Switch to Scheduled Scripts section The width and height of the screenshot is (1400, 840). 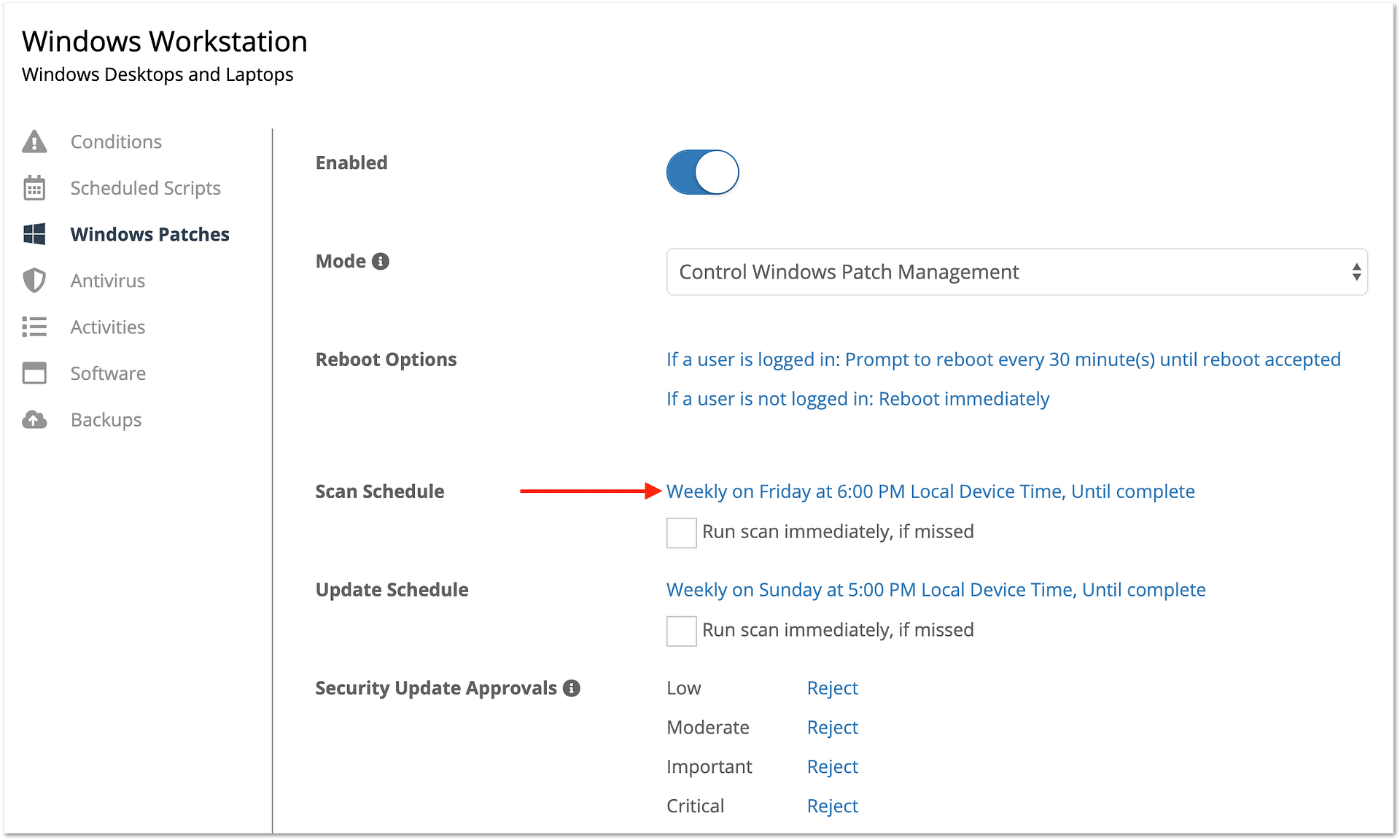[145, 188]
